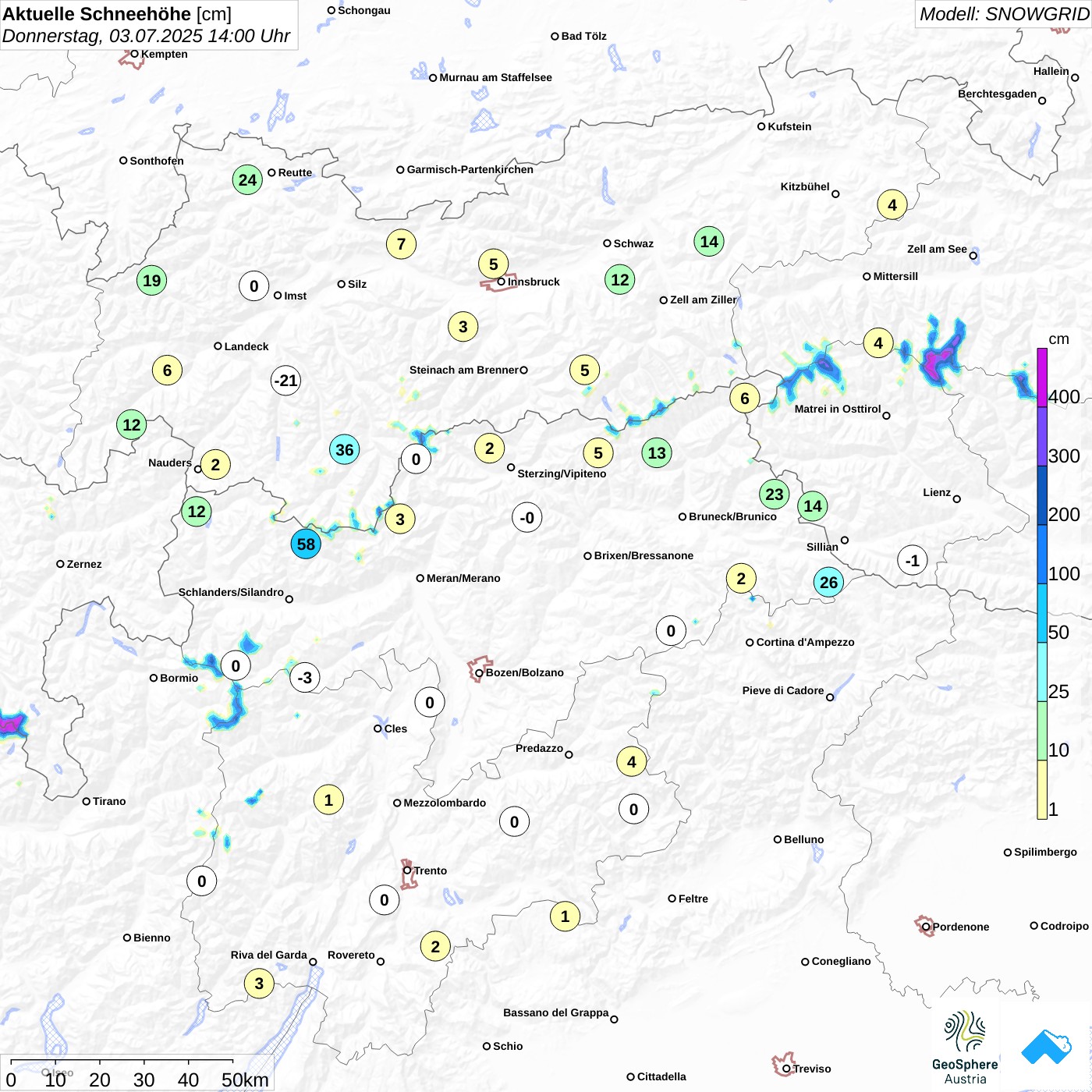The height and width of the screenshot is (1092, 1092).
Task: Click the 24 cm marker near Reutte
Action: [x=247, y=180]
